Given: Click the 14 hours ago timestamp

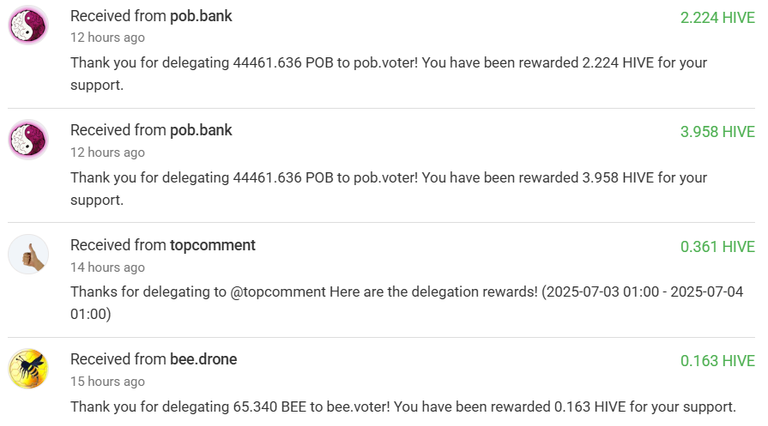Looking at the screenshot, I should tap(107, 267).
